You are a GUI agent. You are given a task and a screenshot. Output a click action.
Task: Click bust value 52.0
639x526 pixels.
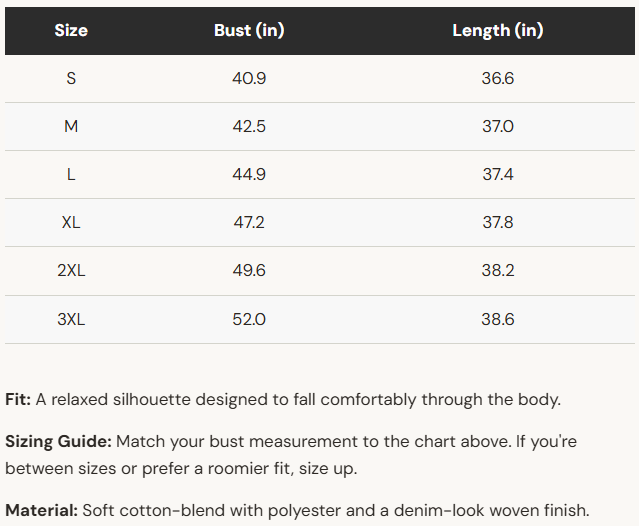click(249, 319)
